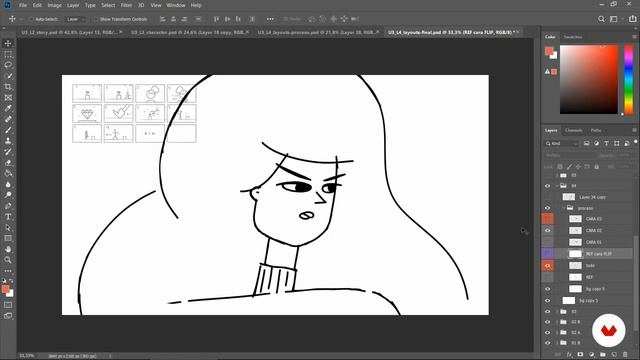The width and height of the screenshot is (640, 360).
Task: Open the Auto-Select Layer dropdown
Action: (76, 19)
